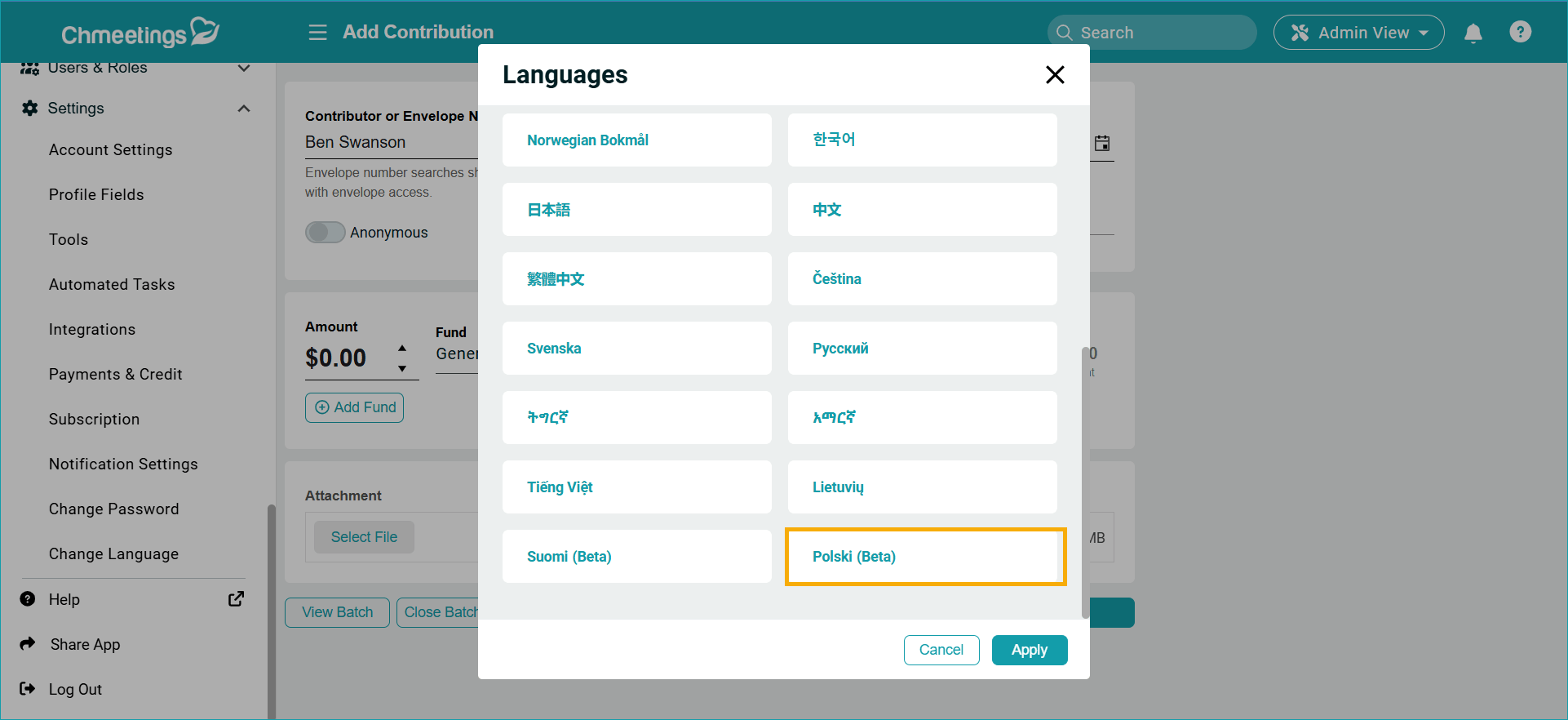Select the Japanese 日本語 language option
Screen dimensions: 1568x720
637,210
